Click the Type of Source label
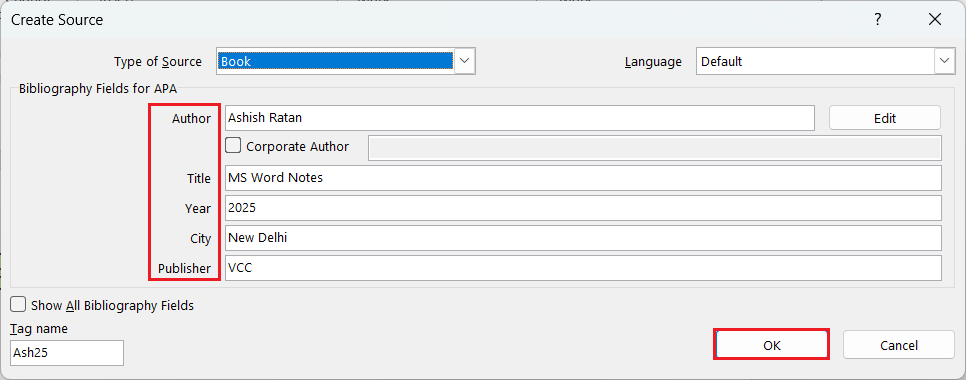Viewport: 966px width, 380px height. (158, 62)
